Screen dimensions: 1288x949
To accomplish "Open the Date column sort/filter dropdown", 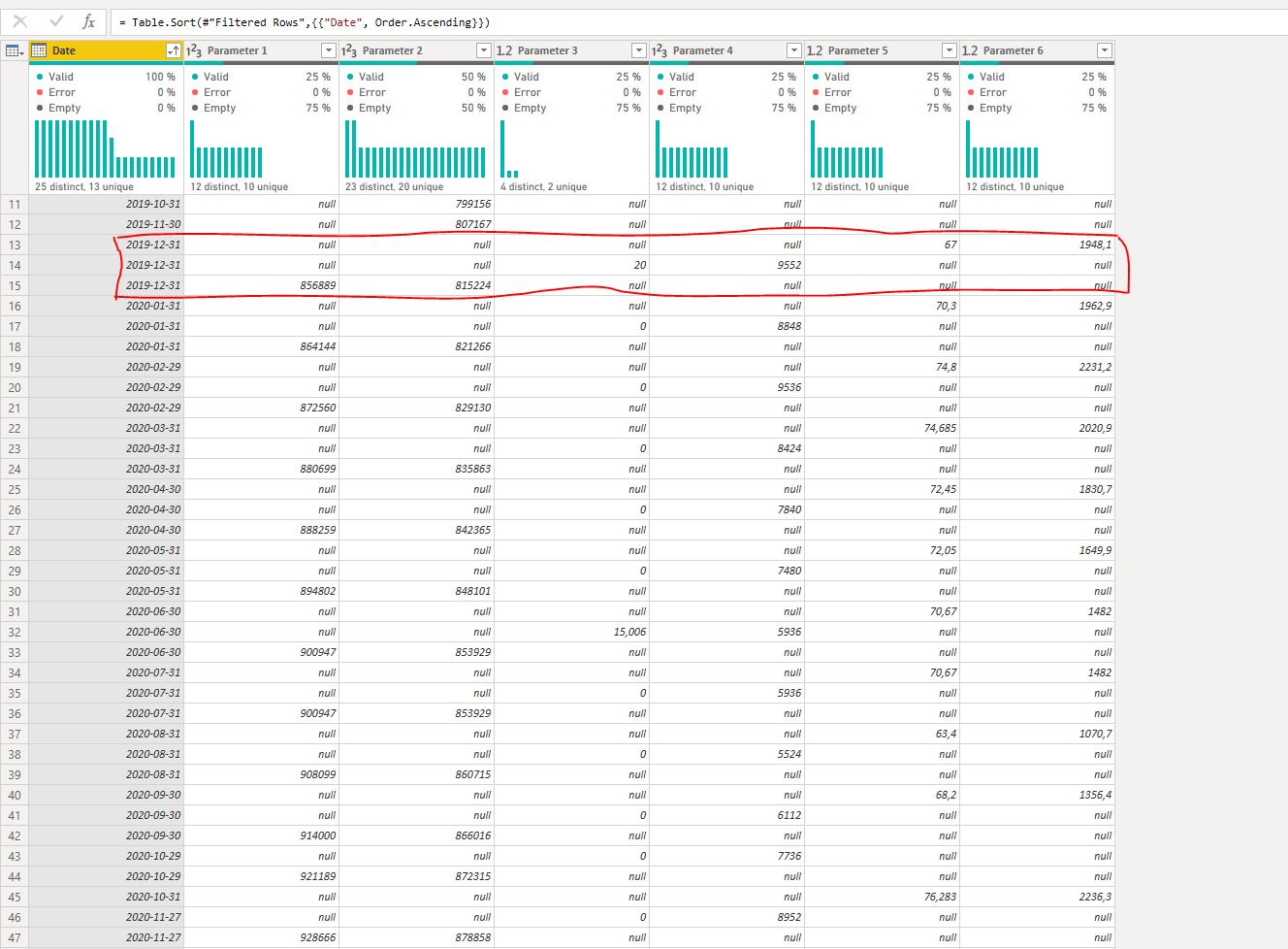I will click(x=174, y=50).
